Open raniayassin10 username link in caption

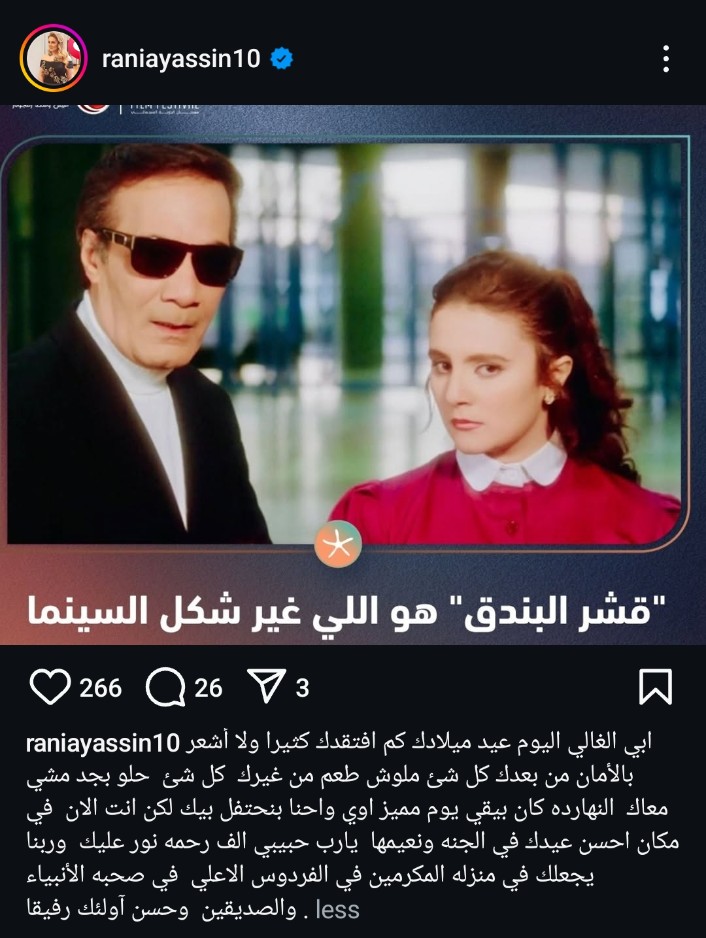[103, 742]
